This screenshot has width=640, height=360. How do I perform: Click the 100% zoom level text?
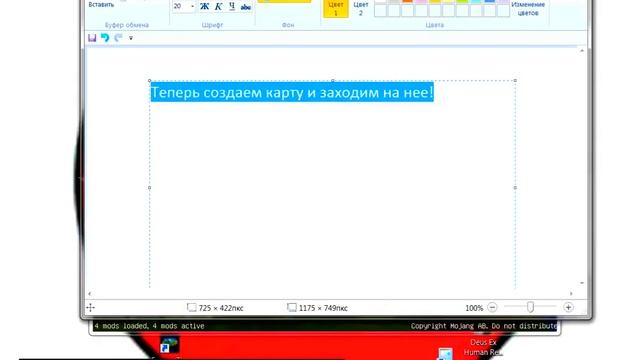point(474,308)
